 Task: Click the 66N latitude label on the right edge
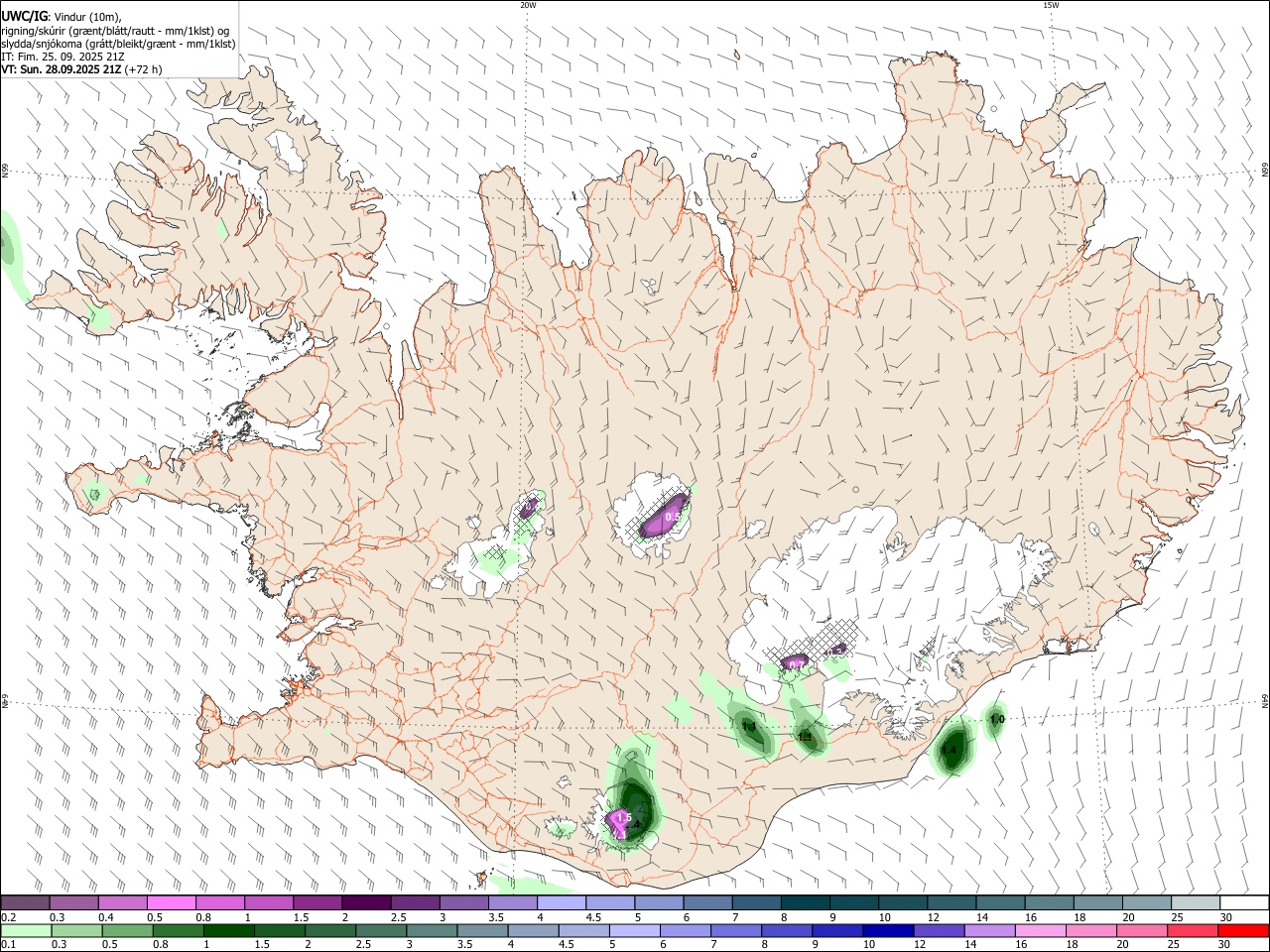click(x=1265, y=170)
